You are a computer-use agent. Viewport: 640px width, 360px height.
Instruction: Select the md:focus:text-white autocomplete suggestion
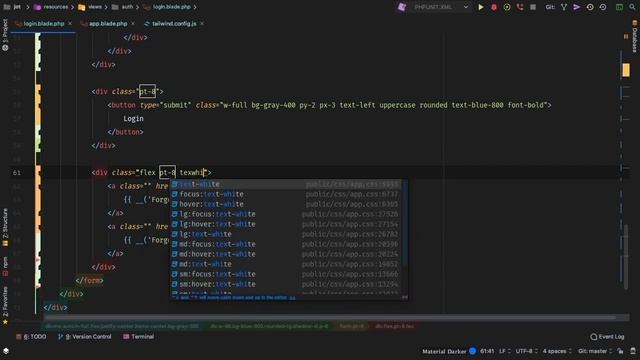(x=286, y=244)
